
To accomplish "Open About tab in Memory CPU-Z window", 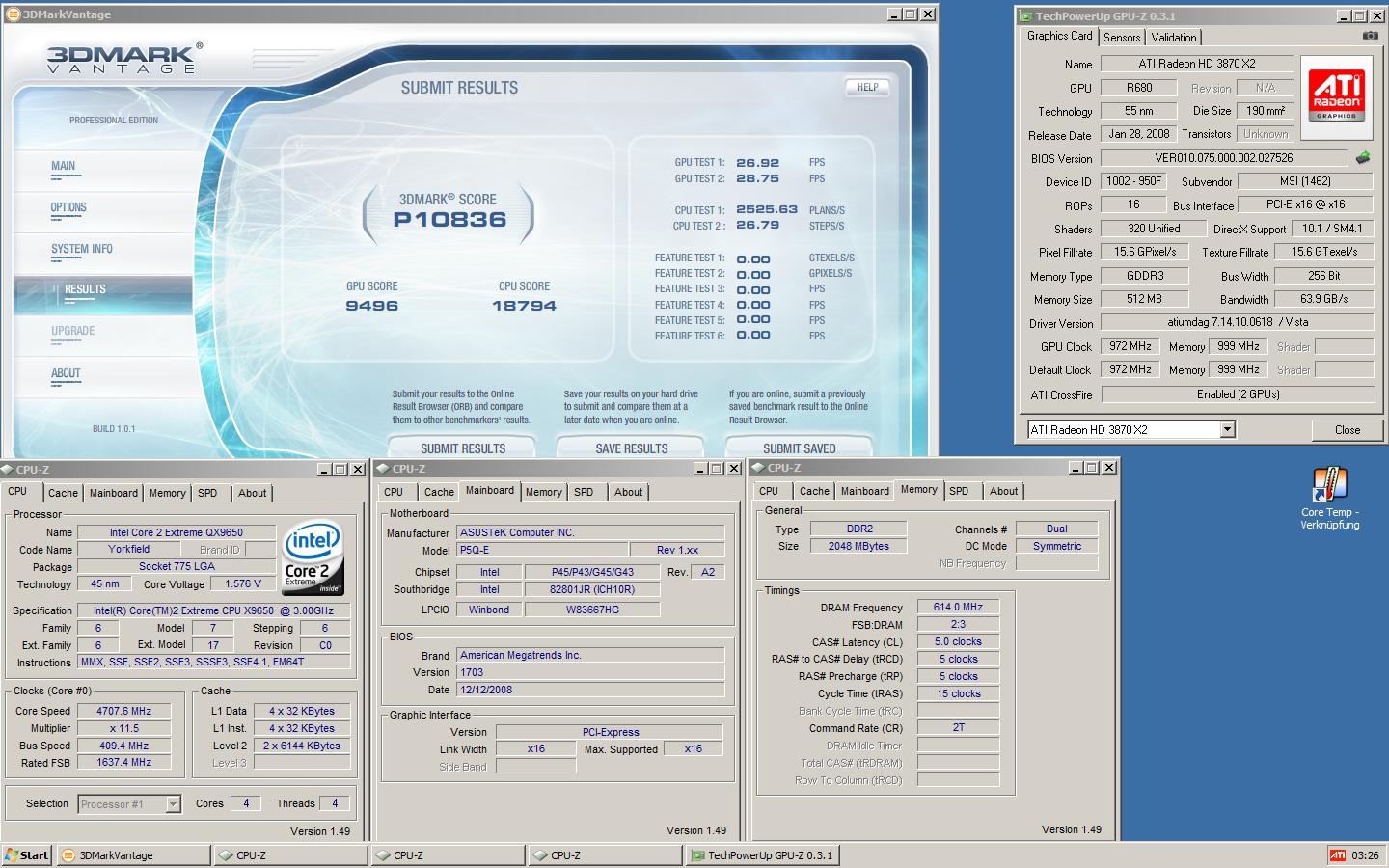I will (x=1003, y=491).
